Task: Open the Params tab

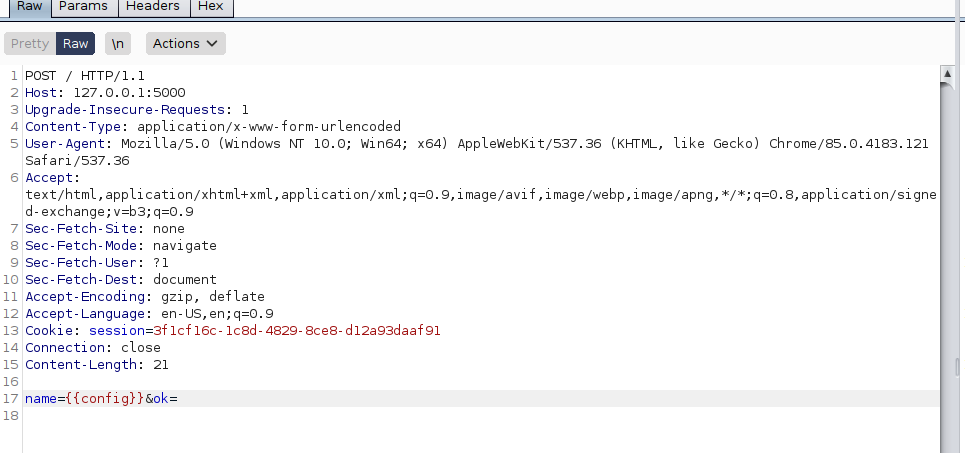Action: pos(83,7)
